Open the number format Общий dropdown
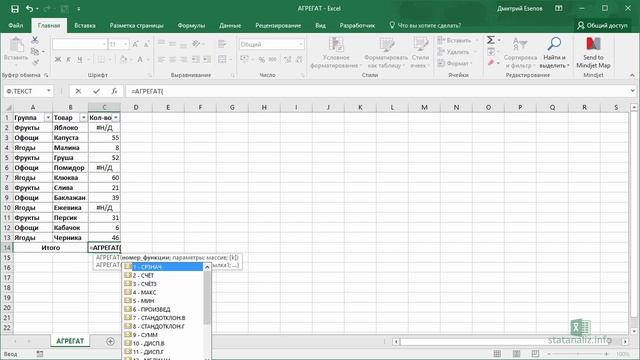 pyautogui.click(x=301, y=44)
